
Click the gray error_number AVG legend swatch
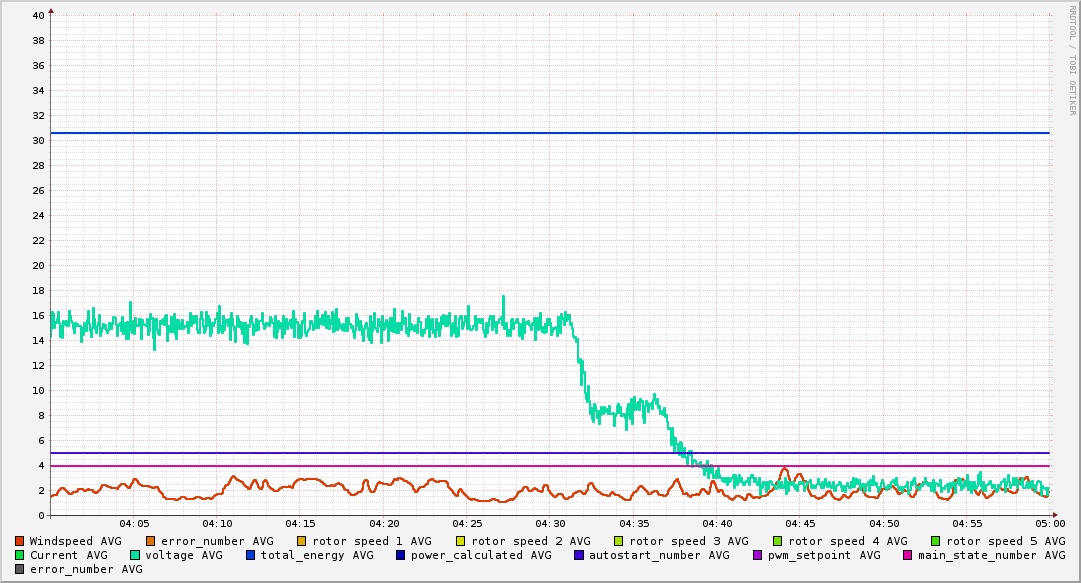(20, 569)
